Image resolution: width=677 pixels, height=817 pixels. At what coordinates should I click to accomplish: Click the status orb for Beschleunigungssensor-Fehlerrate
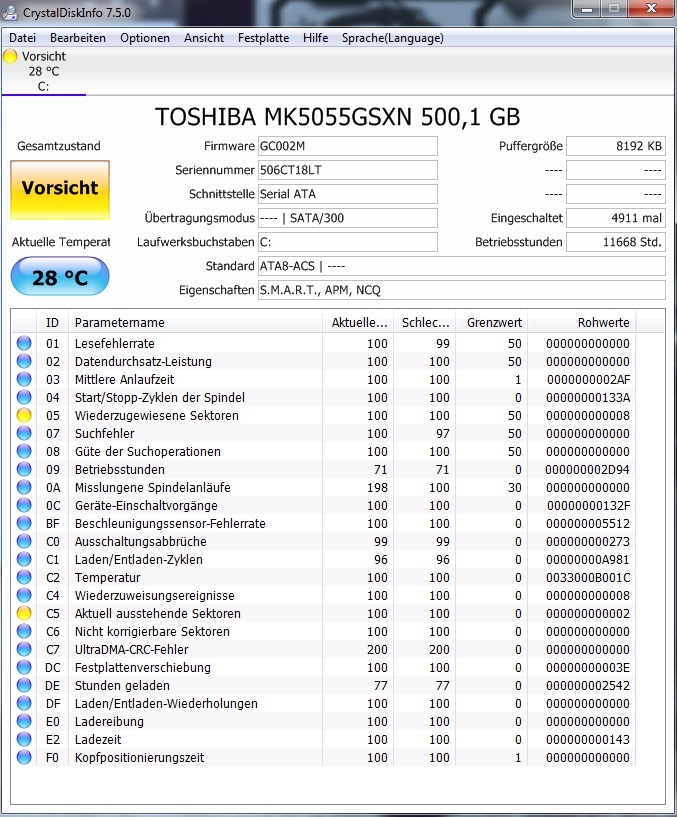coord(24,523)
